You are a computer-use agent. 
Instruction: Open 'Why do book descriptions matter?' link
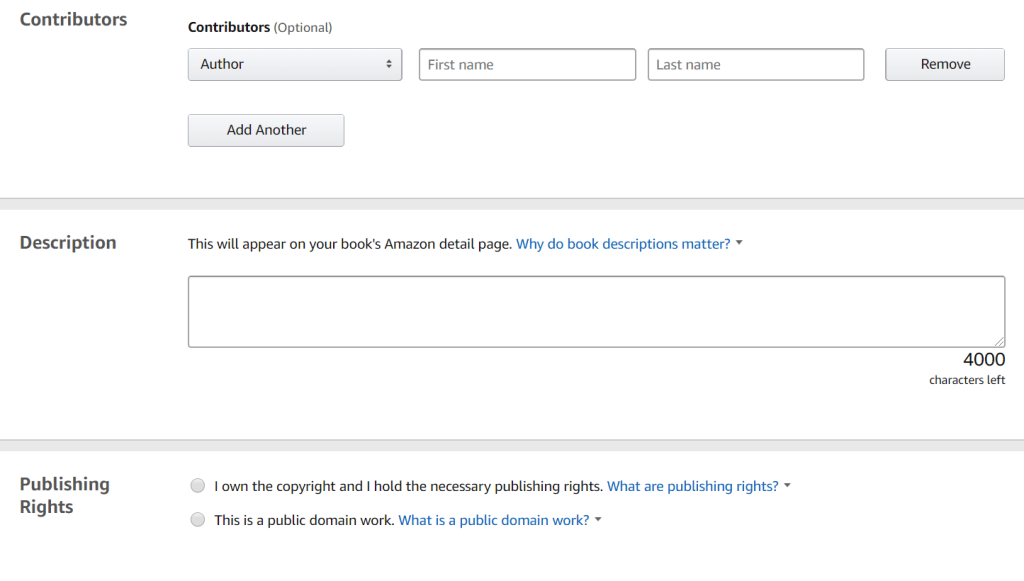(623, 244)
